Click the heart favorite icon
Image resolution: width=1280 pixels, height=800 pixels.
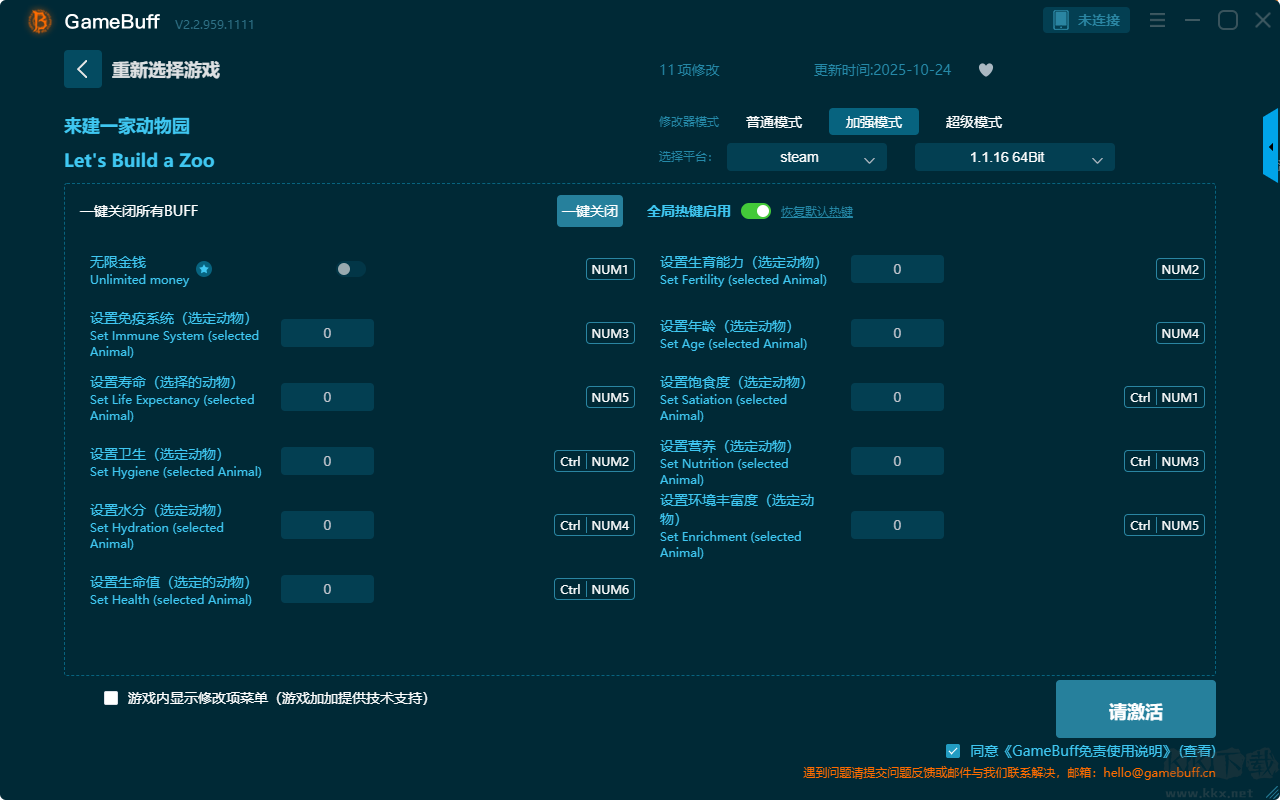985,70
